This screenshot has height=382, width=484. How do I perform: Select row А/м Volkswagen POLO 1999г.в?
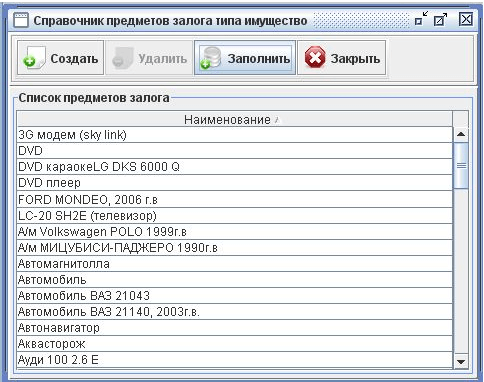coord(235,231)
